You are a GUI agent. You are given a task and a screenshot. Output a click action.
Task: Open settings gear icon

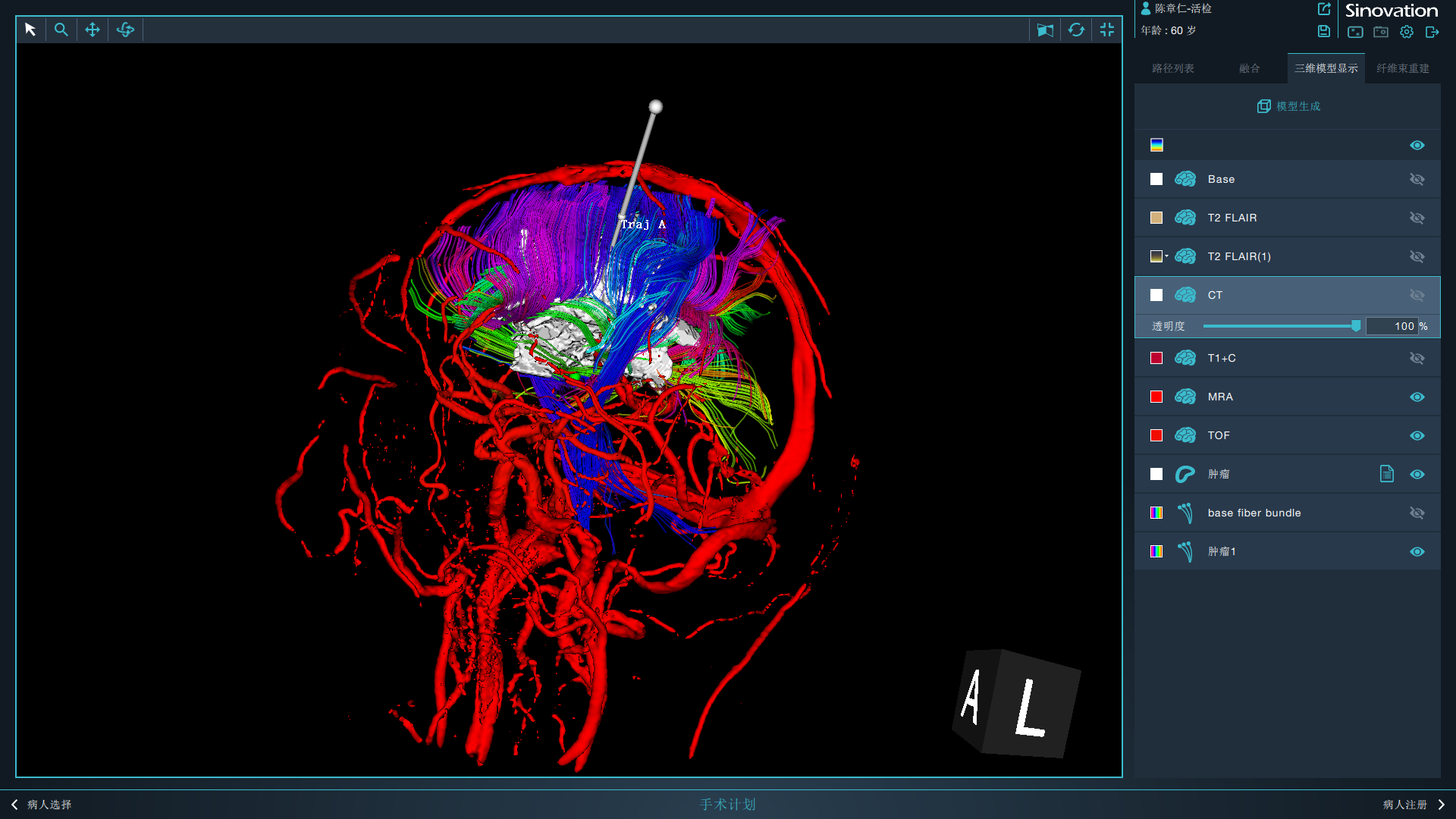(1407, 32)
